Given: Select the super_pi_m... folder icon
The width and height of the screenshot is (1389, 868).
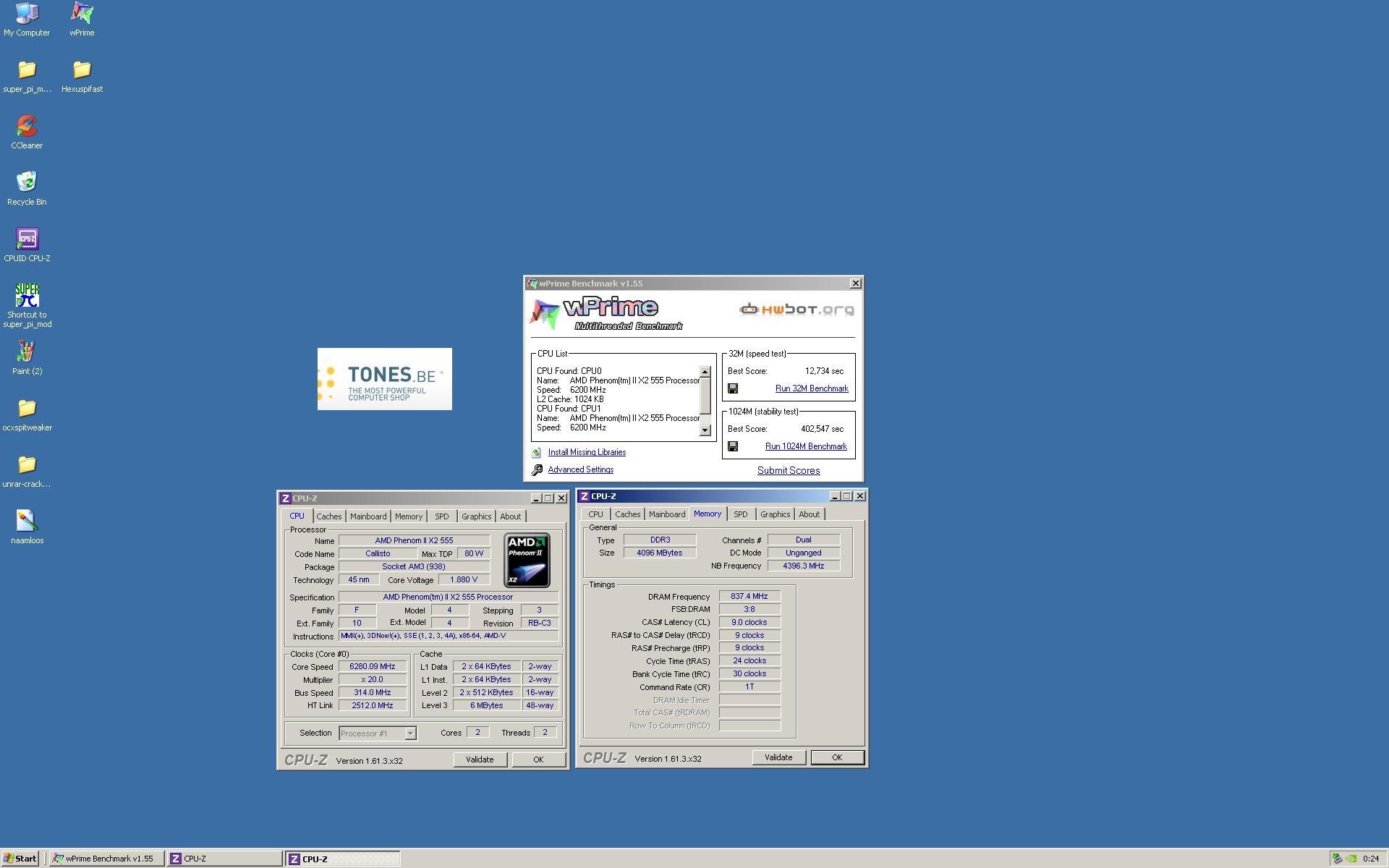Looking at the screenshot, I should (27, 76).
